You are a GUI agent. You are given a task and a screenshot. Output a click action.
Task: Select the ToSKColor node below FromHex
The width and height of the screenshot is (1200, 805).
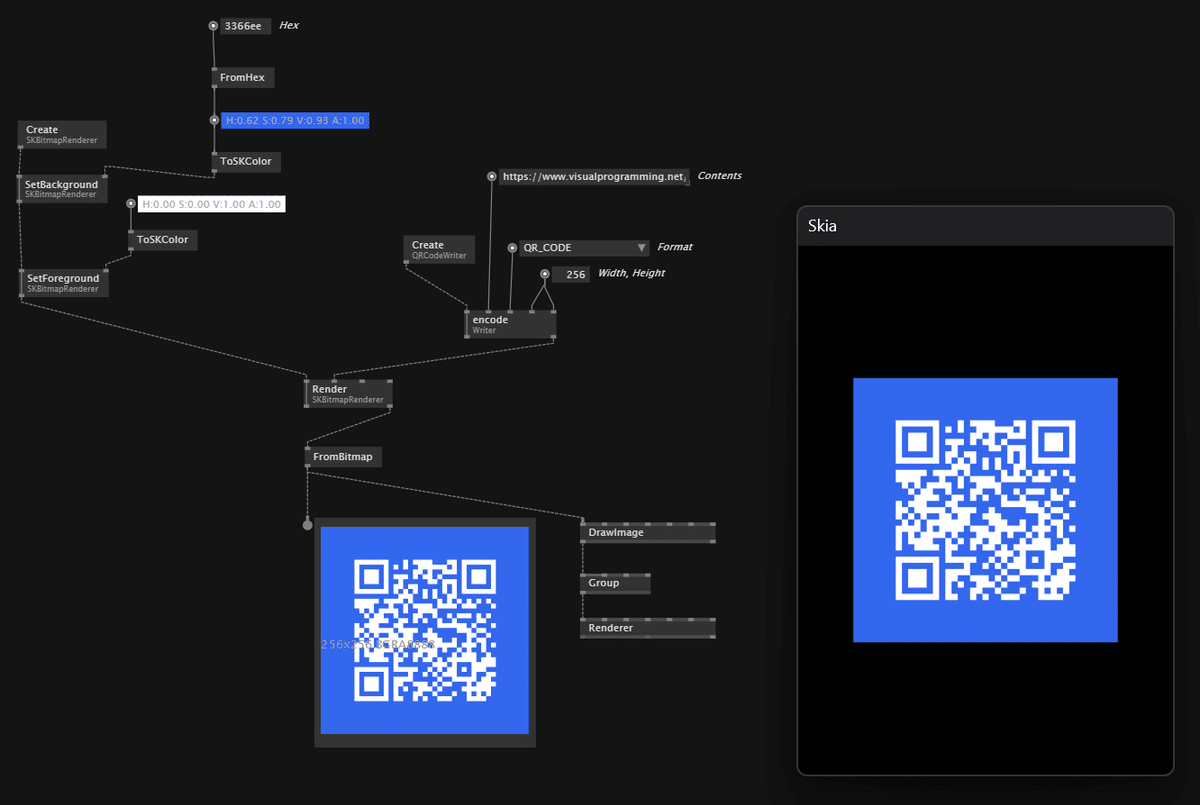[x=246, y=161]
